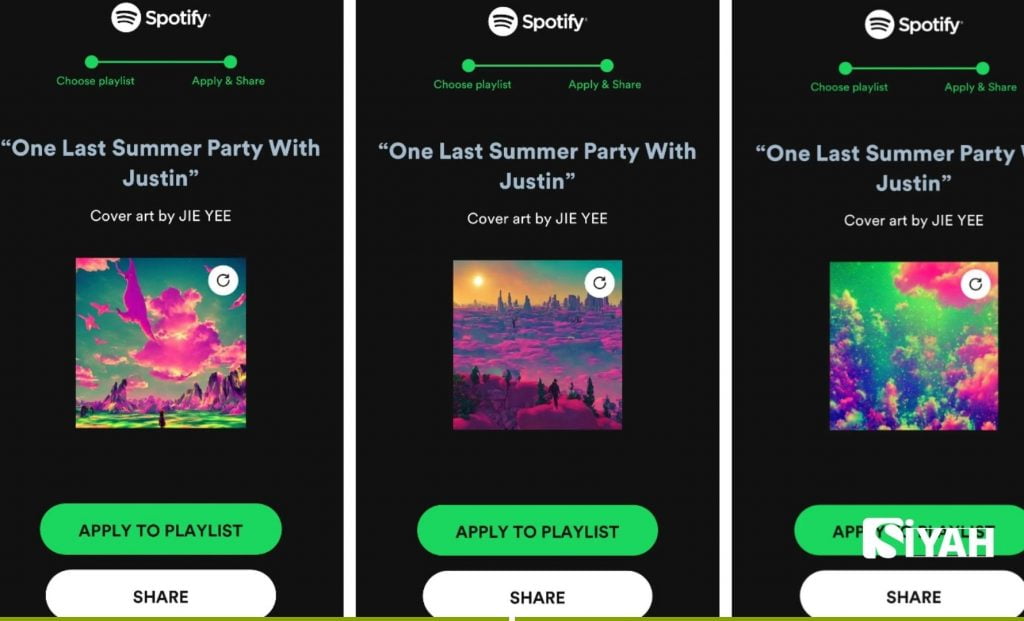This screenshot has width=1024, height=621.
Task: Select Choose playlist step dot in left panel
Action: [x=91, y=62]
